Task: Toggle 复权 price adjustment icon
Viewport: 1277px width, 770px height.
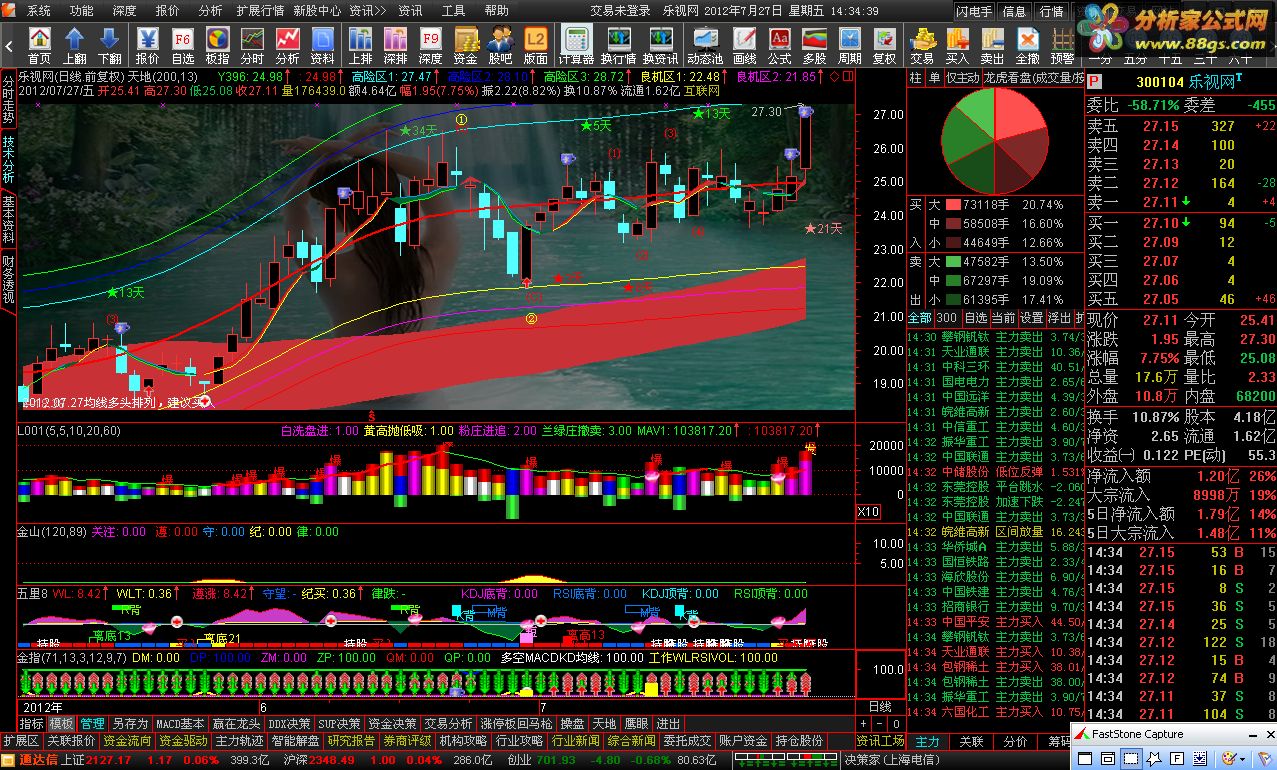Action: [885, 44]
